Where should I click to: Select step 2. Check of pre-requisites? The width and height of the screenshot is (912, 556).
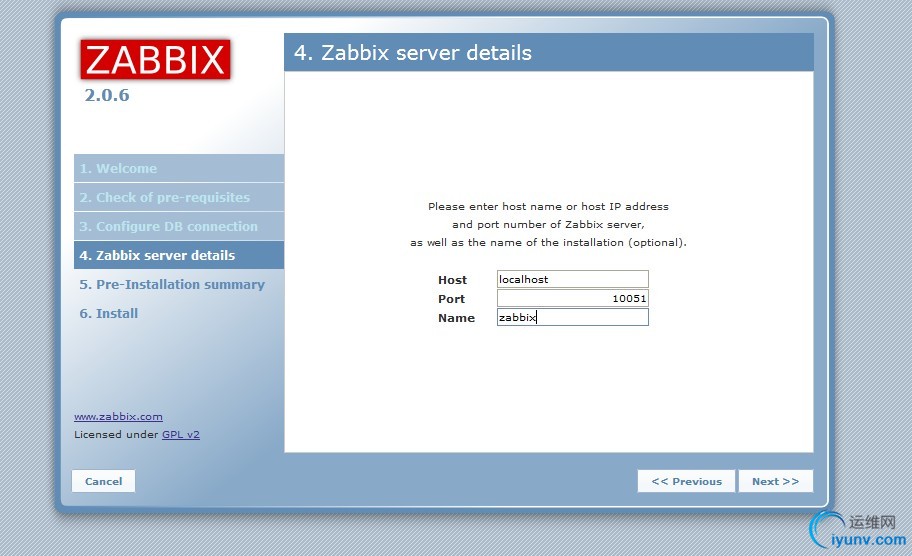pos(179,198)
